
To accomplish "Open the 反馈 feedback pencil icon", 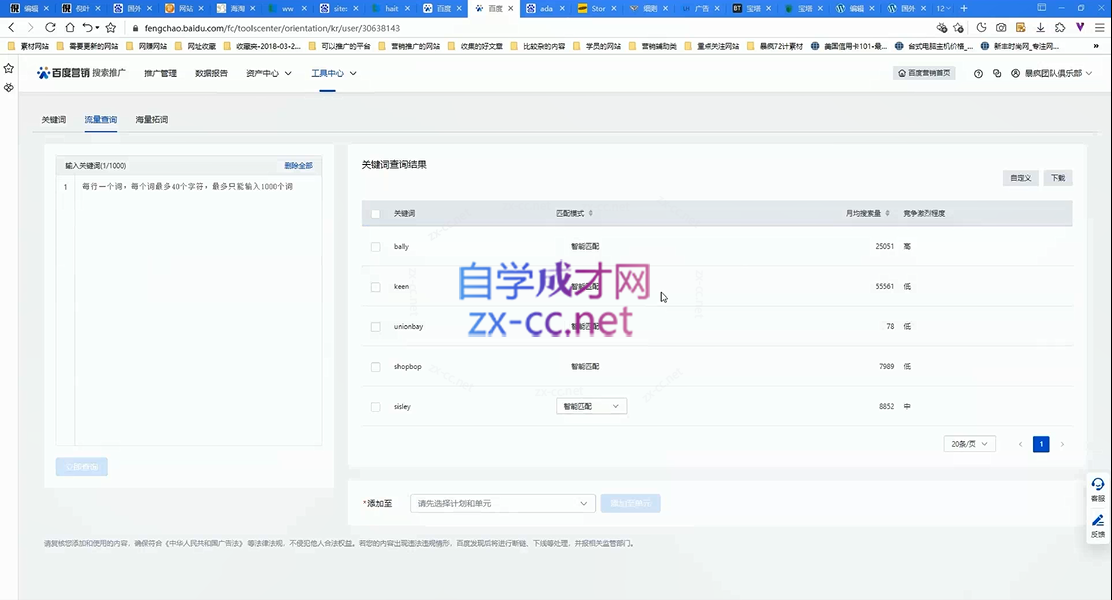I will pyautogui.click(x=1098, y=521).
